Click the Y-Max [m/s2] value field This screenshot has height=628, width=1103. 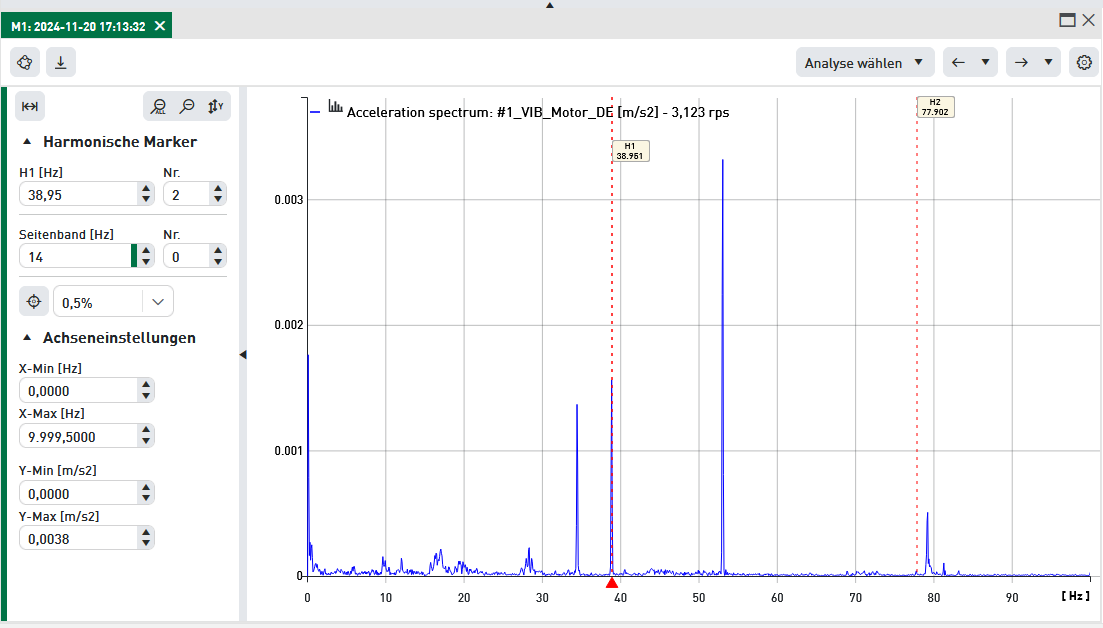pyautogui.click(x=78, y=538)
